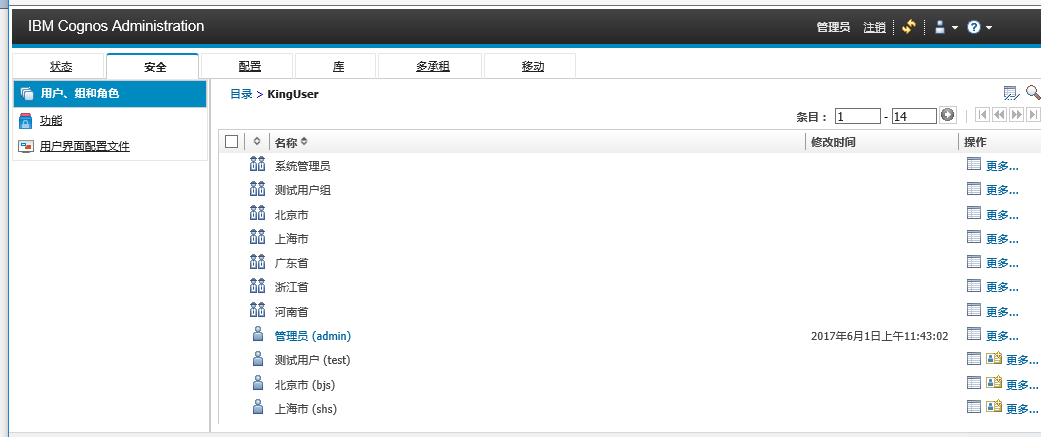Image resolution: width=1041 pixels, height=437 pixels.
Task: Go to the 库 tab
Action: [338, 66]
